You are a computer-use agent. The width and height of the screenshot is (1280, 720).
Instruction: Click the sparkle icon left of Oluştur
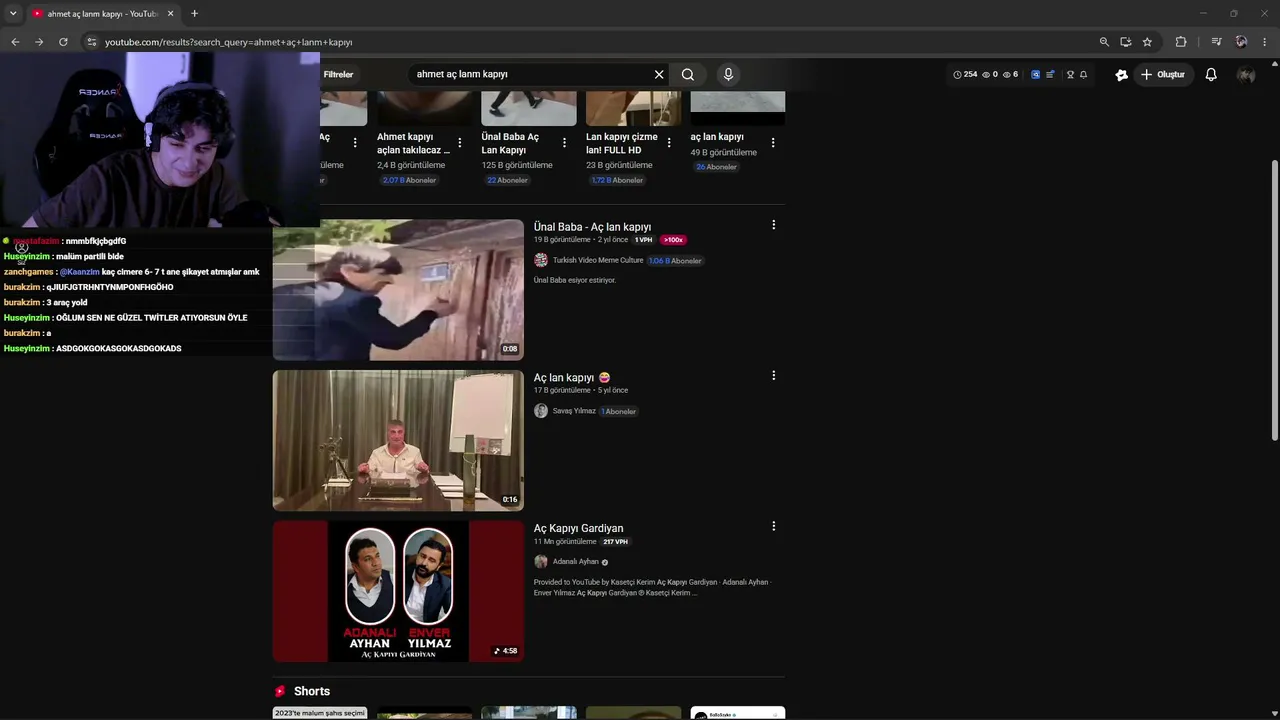pos(1121,74)
